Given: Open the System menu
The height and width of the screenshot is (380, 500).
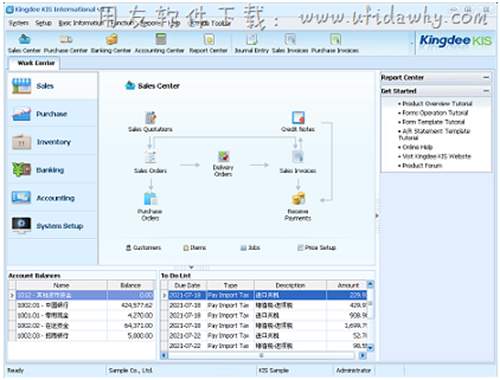Looking at the screenshot, I should tap(19, 23).
